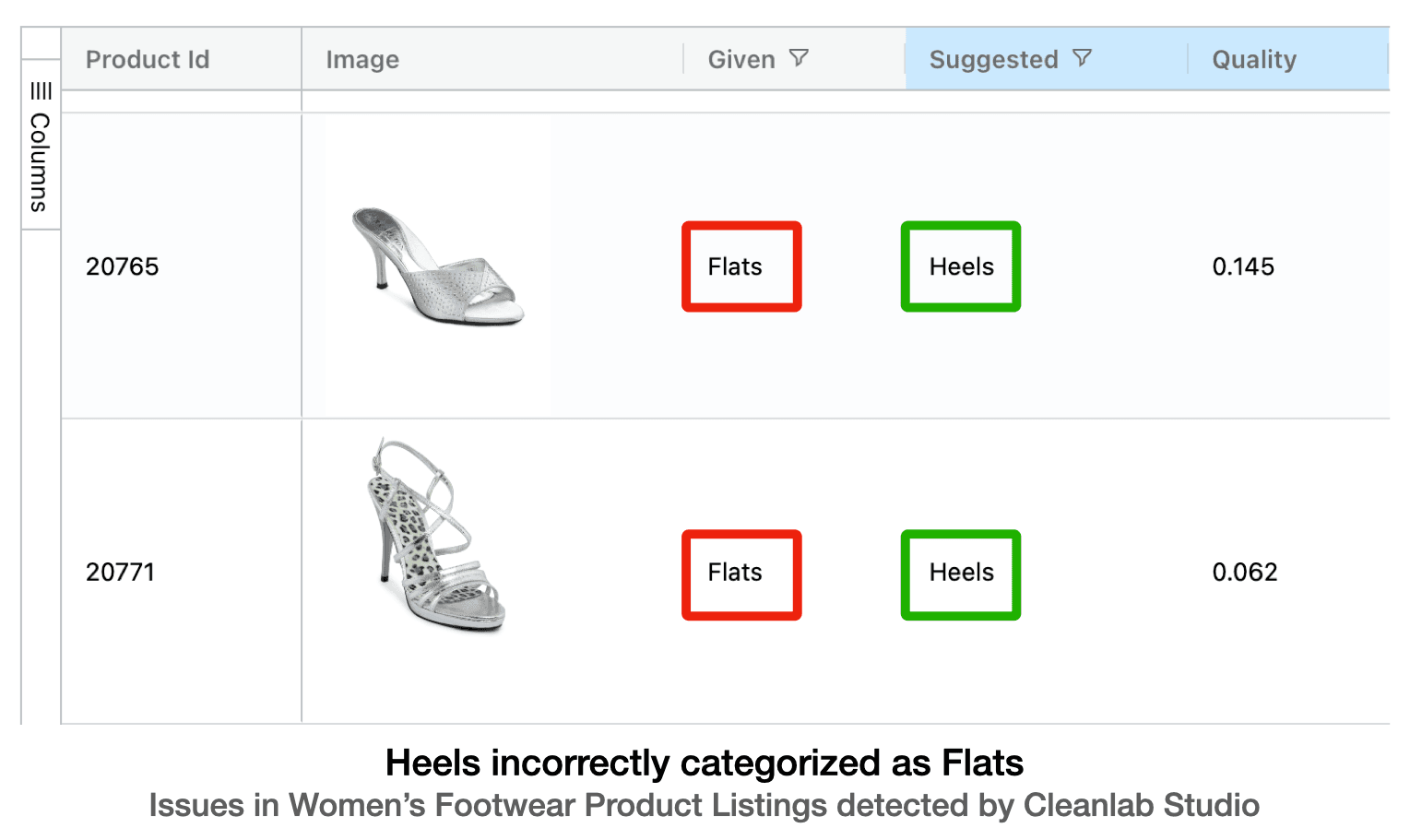1410x840 pixels.
Task: Click the highlighted Suggested column header
Action: point(994,59)
